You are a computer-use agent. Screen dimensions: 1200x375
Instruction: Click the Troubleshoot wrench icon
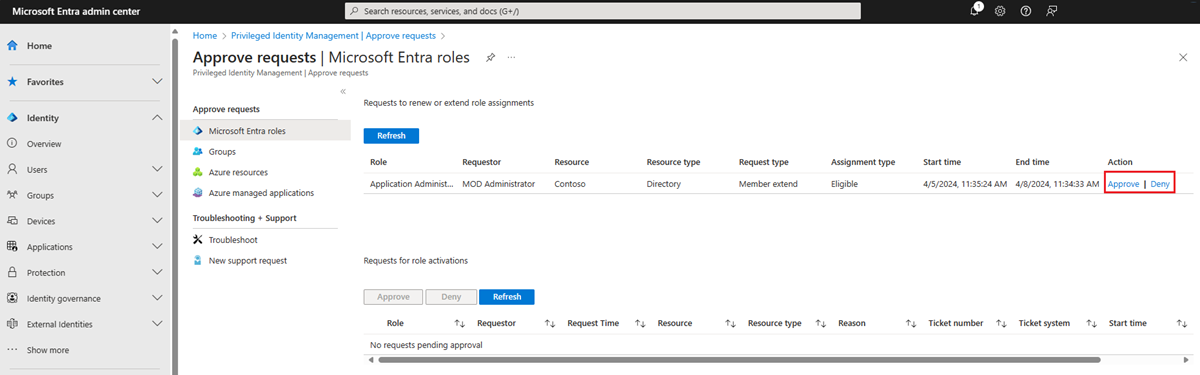coord(199,240)
